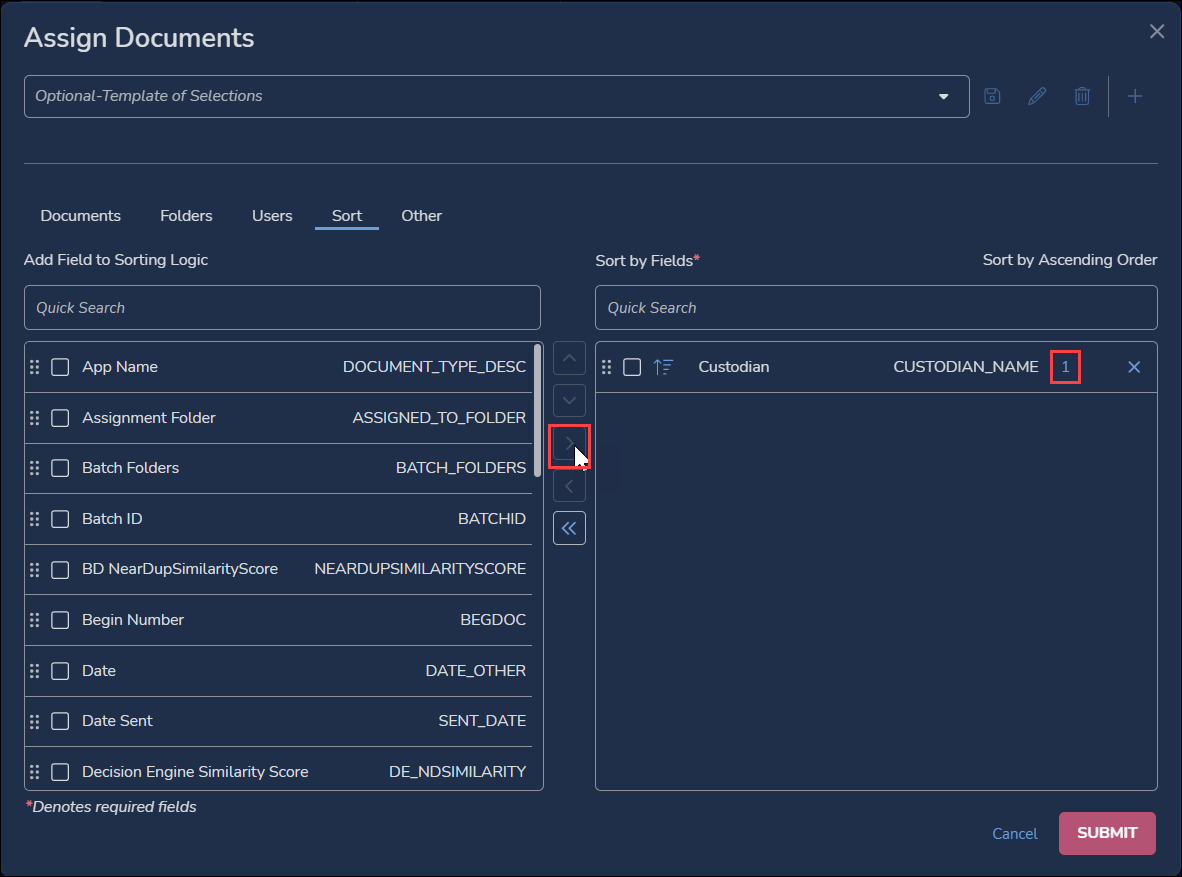Click the Quick Search field above the sorting list

[282, 307]
